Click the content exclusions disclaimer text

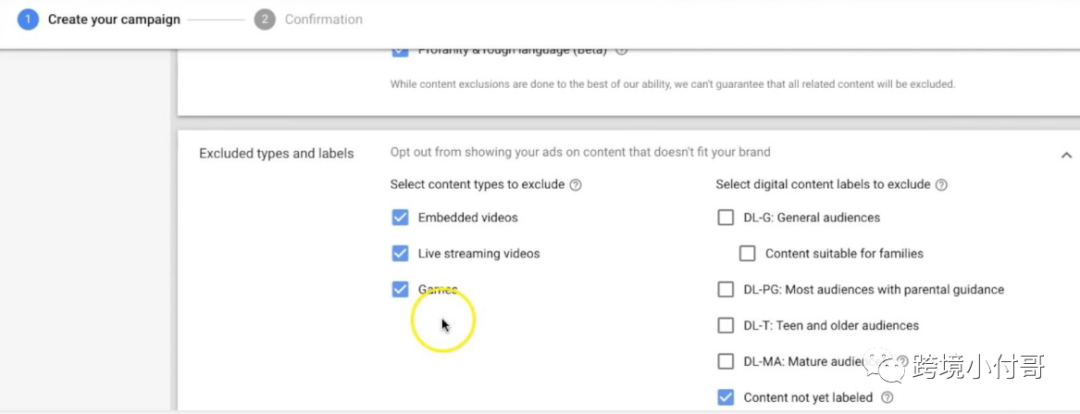click(x=672, y=85)
